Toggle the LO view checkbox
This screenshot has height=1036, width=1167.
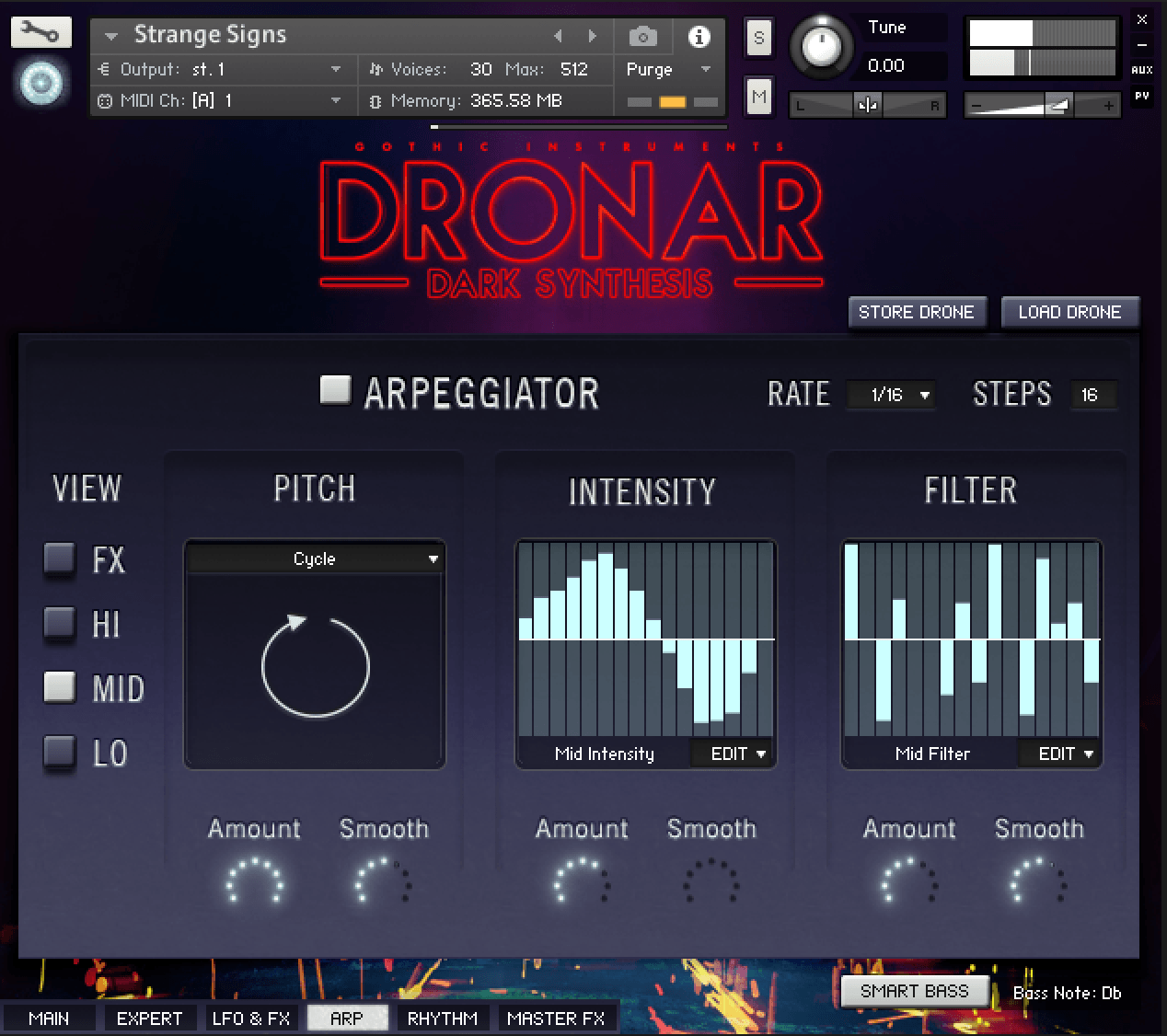coord(60,752)
